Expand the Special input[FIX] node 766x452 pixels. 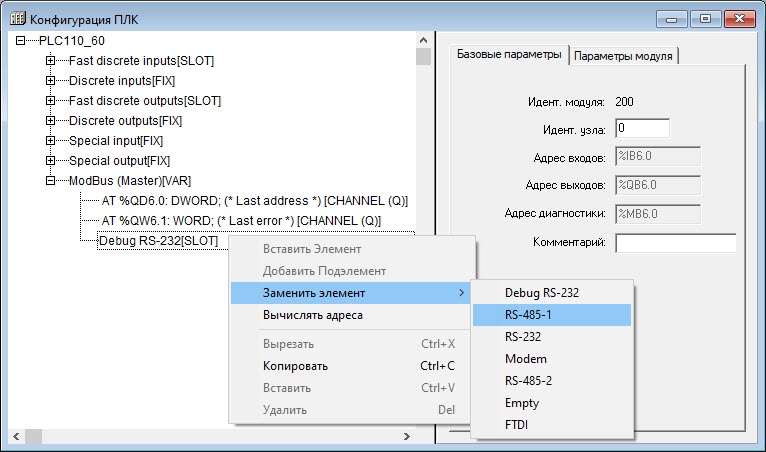tap(50, 141)
